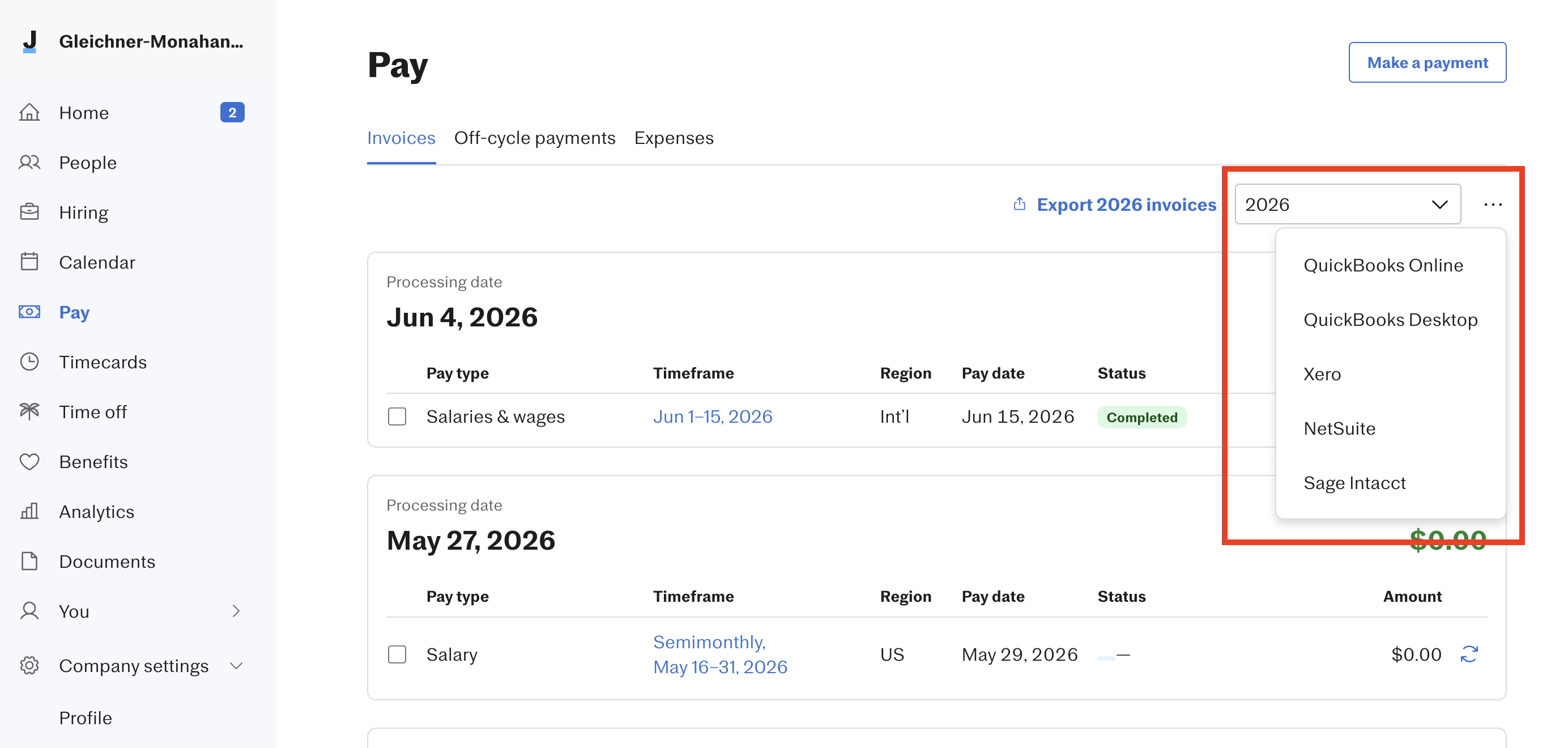
Task: Click the Home notification badge showing 2
Action: coord(232,113)
